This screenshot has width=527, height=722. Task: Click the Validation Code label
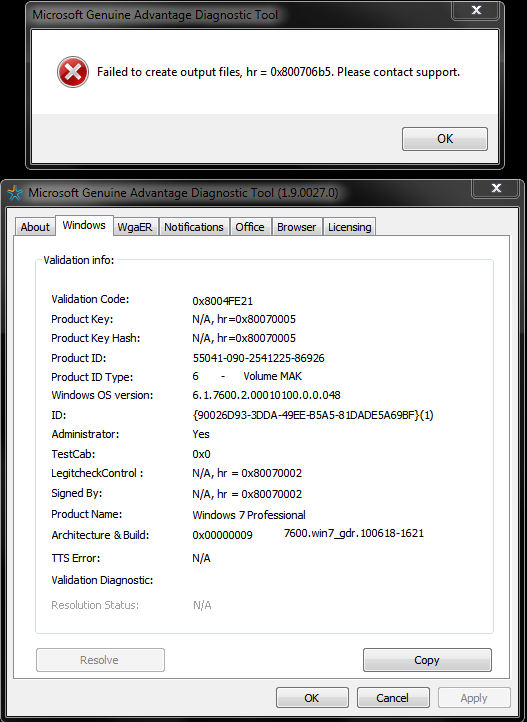(x=90, y=299)
